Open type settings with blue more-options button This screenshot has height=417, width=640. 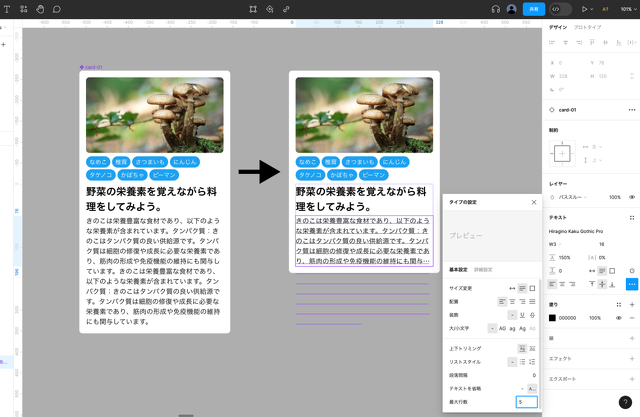point(631,284)
